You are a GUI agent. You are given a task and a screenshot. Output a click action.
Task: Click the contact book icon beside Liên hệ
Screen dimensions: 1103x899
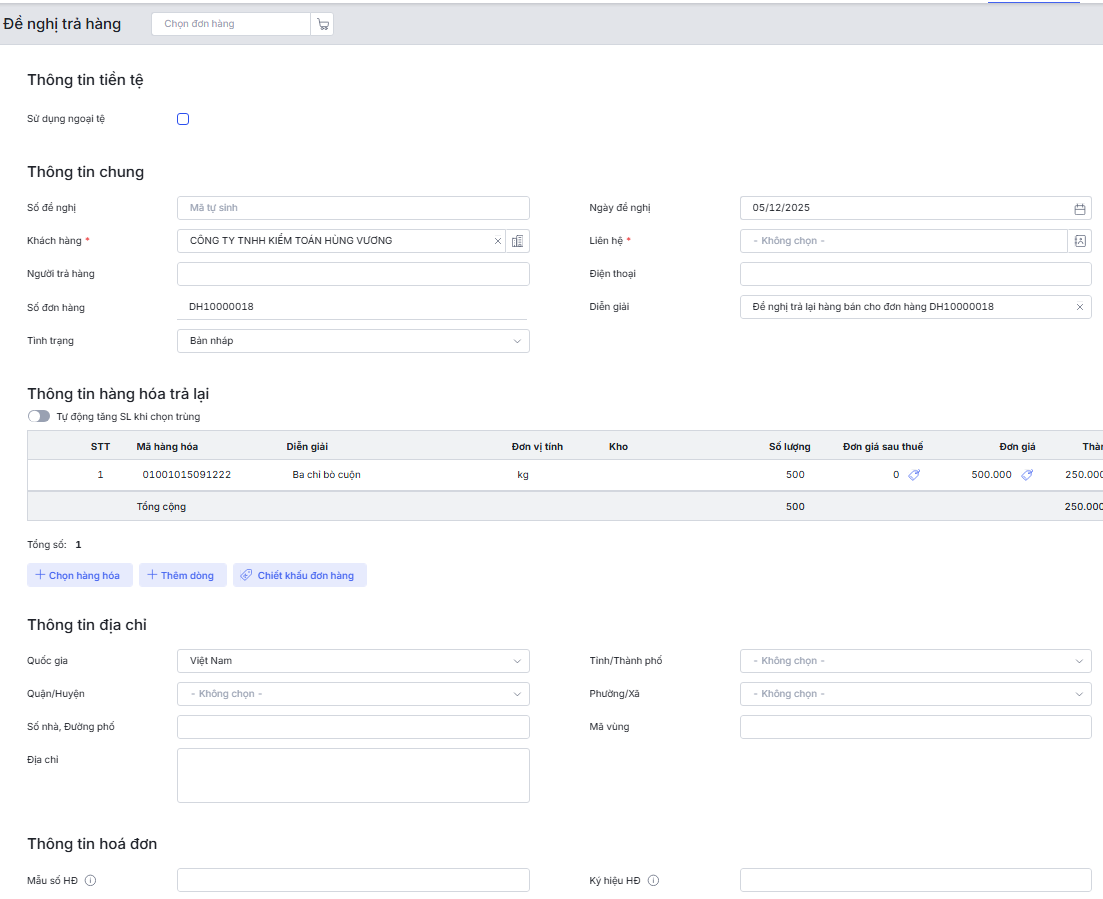[1079, 241]
